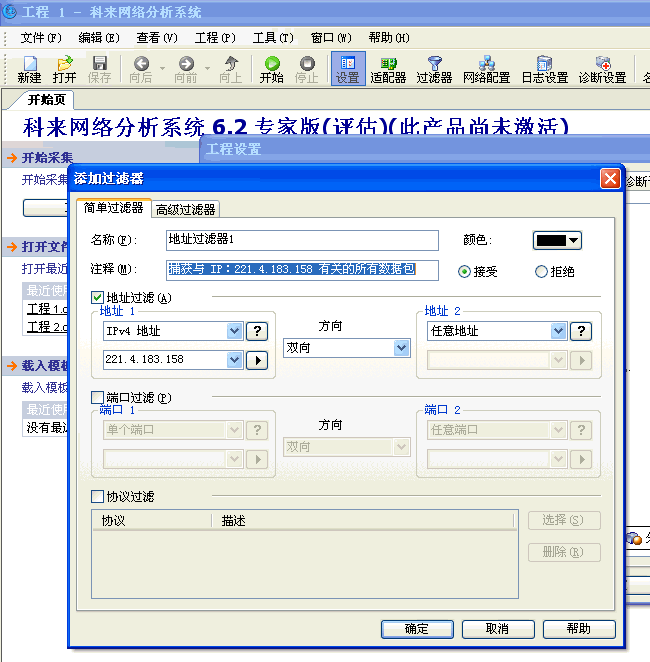650x662 pixels.
Task: Open the 颜色 color dropdown swatch
Action: [557, 241]
